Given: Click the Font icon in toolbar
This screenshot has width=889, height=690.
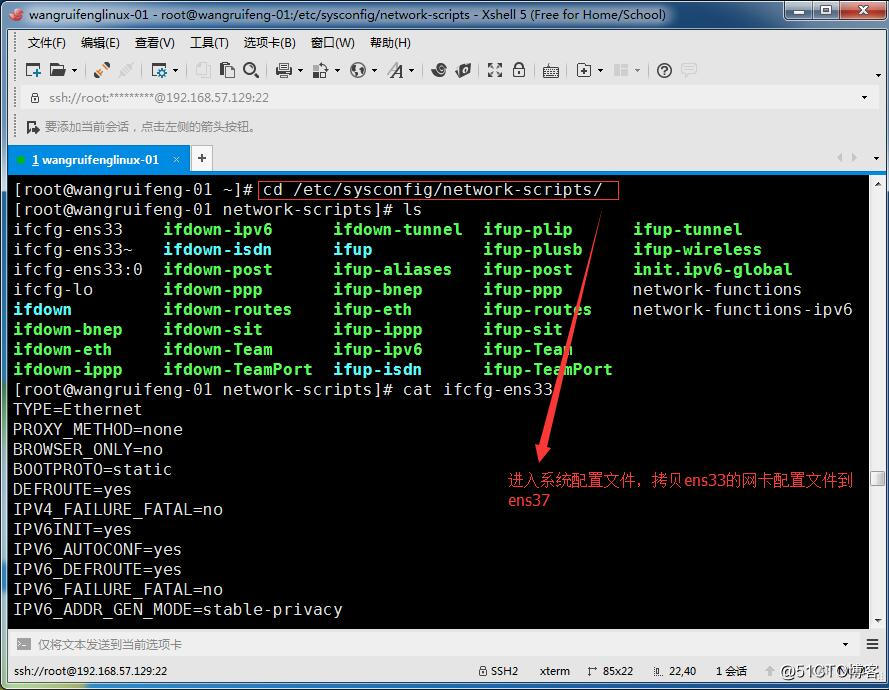Looking at the screenshot, I should click(395, 70).
